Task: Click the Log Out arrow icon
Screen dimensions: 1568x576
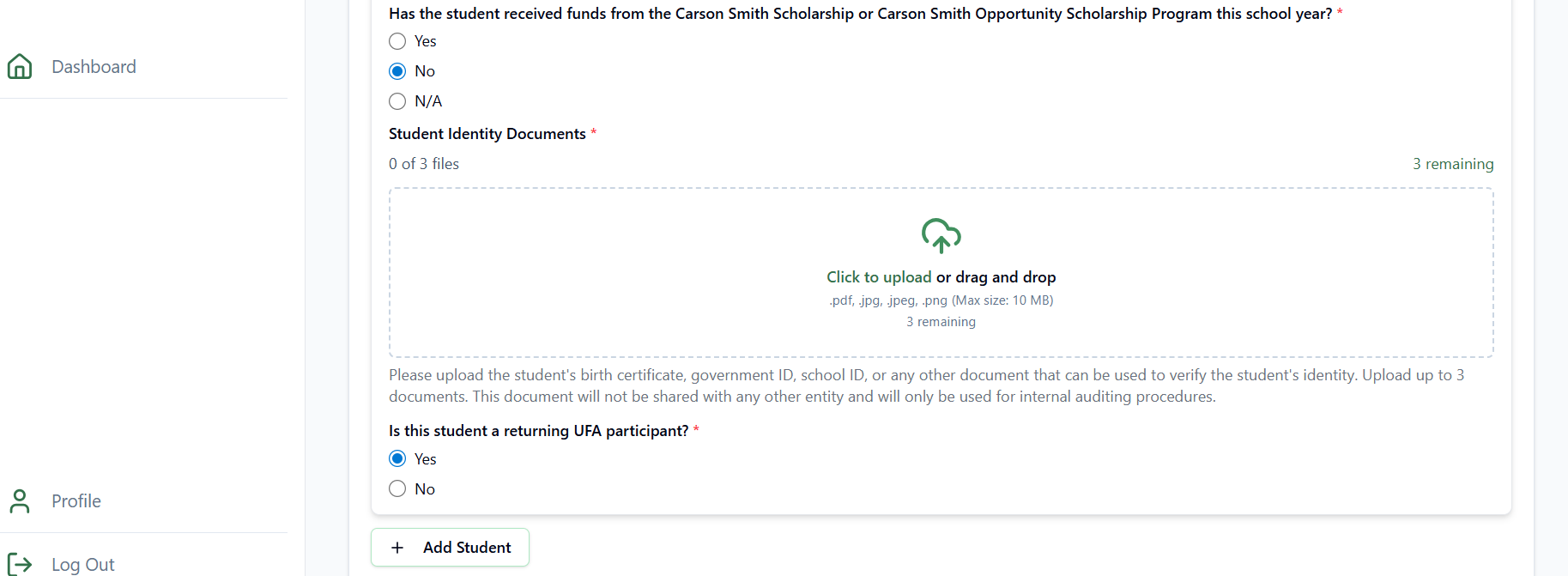Action: (x=20, y=564)
